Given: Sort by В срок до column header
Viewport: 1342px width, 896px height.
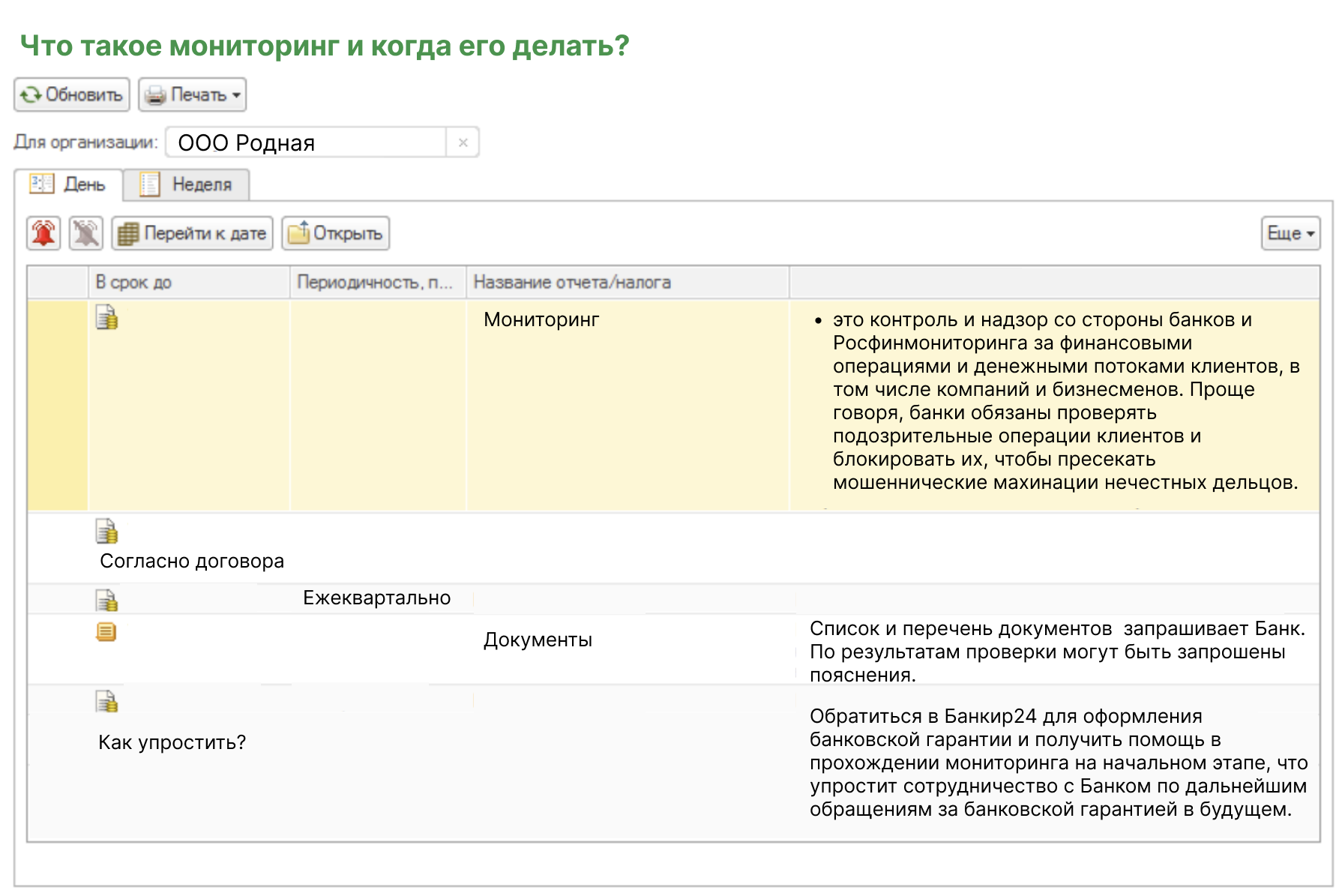Looking at the screenshot, I should pyautogui.click(x=188, y=283).
